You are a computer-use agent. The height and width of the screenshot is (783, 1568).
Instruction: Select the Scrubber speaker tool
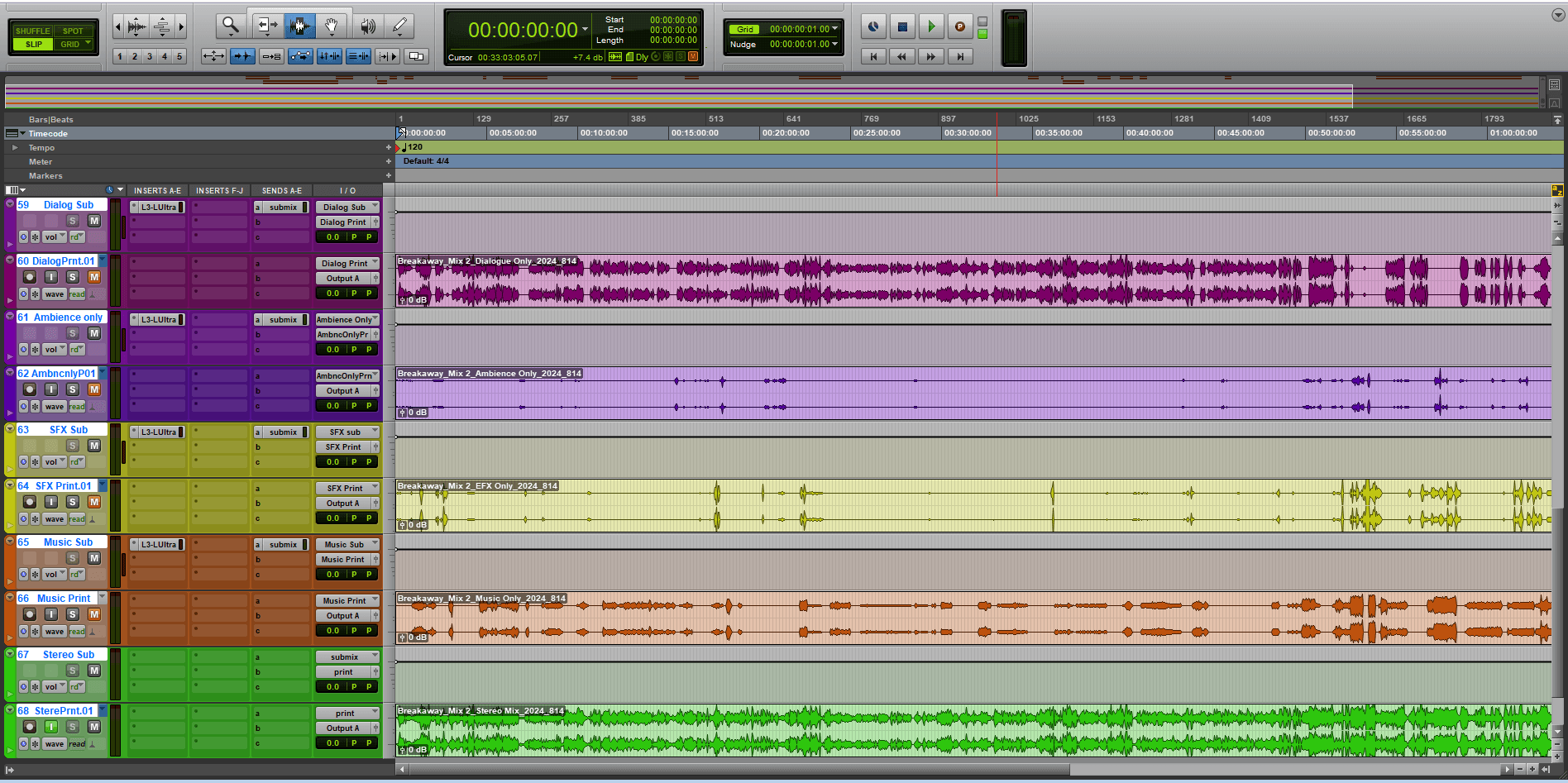pyautogui.click(x=368, y=26)
